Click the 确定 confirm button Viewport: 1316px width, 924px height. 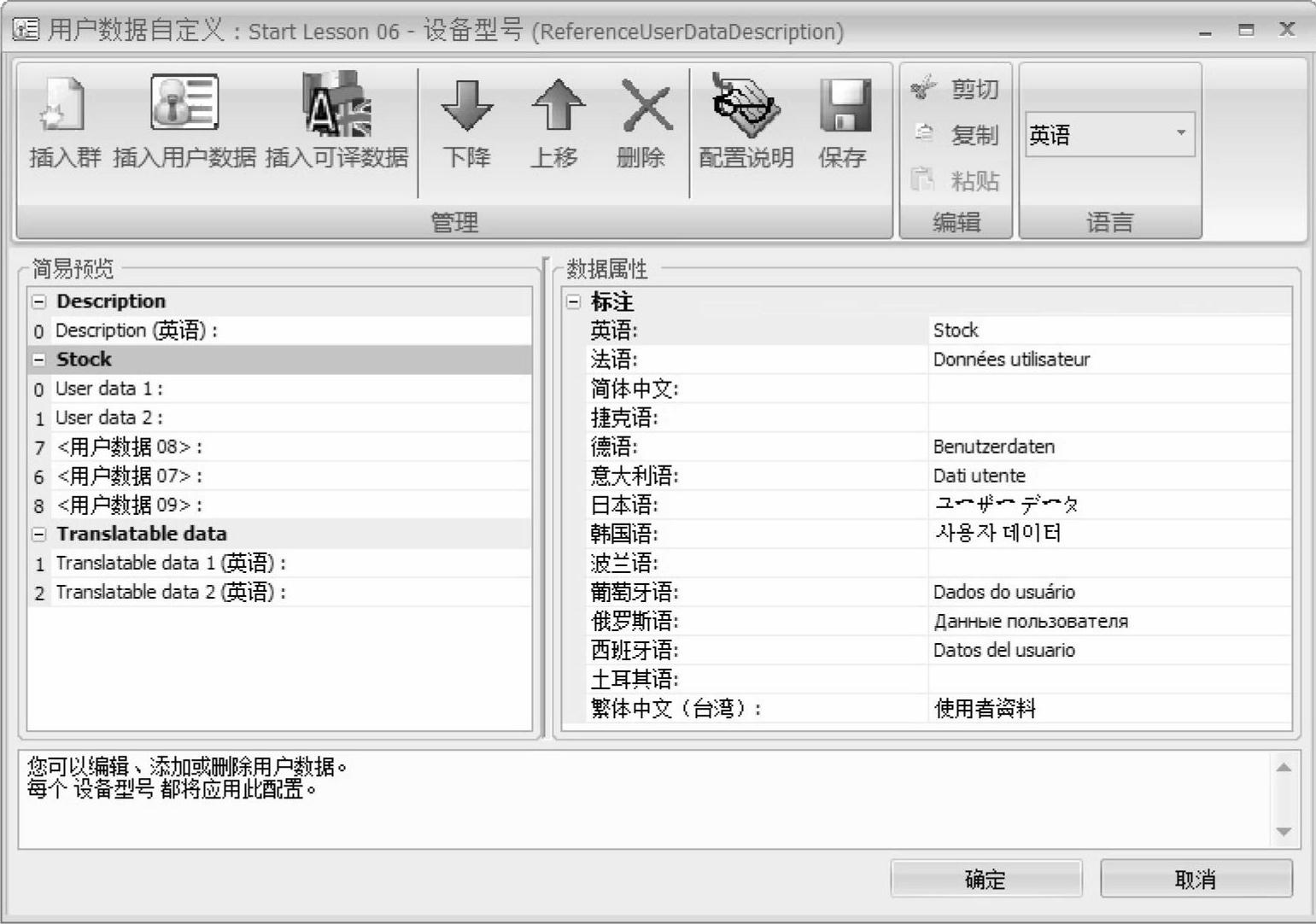(x=986, y=879)
